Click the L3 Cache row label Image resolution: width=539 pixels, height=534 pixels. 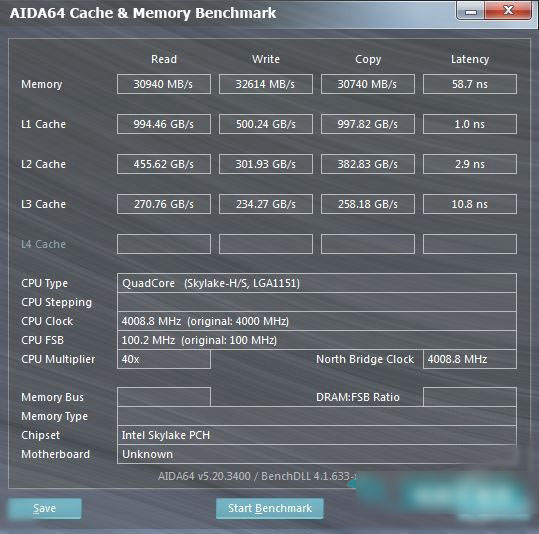point(43,204)
